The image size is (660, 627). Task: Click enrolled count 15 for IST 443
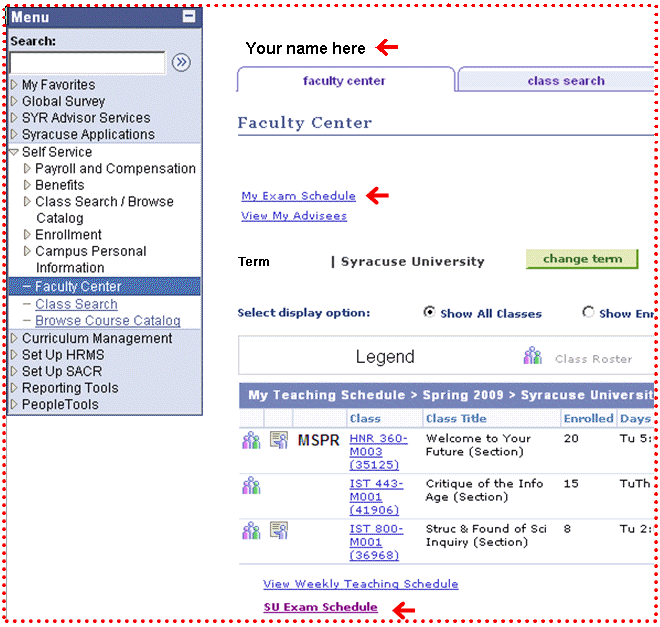tap(571, 484)
